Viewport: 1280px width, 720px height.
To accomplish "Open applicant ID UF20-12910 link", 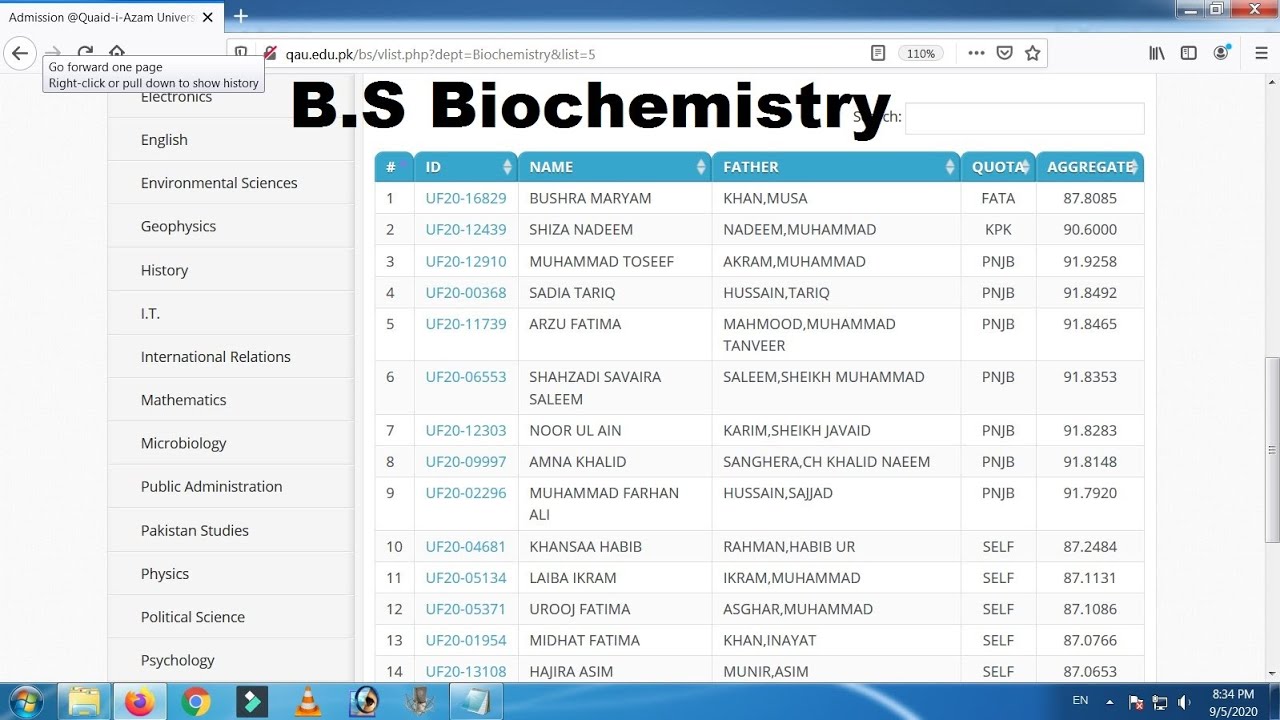I will [466, 261].
